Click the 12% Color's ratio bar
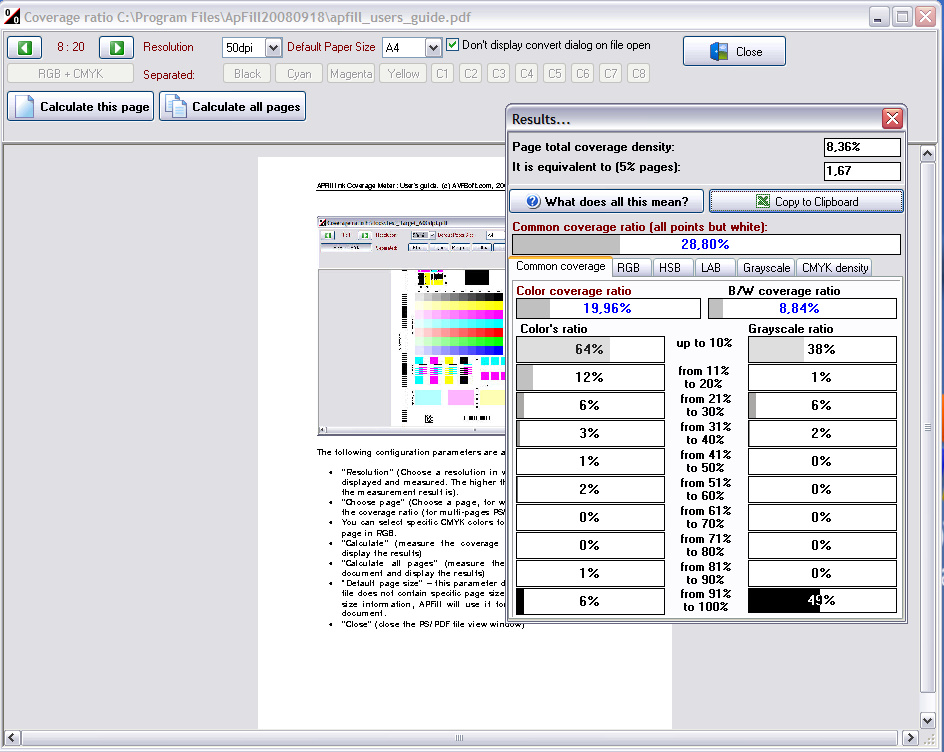Screen dimensions: 944x752 tap(590, 378)
